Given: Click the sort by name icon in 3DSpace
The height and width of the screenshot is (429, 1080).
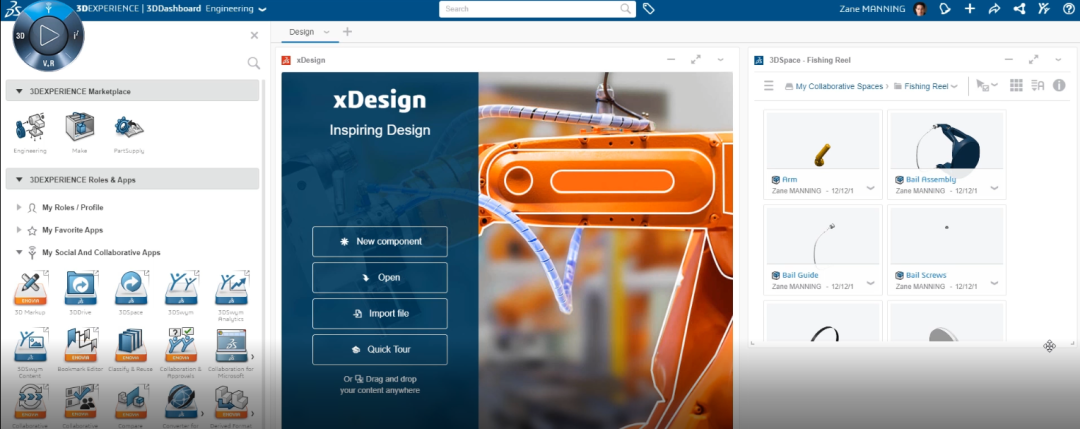Looking at the screenshot, I should pos(1038,85).
